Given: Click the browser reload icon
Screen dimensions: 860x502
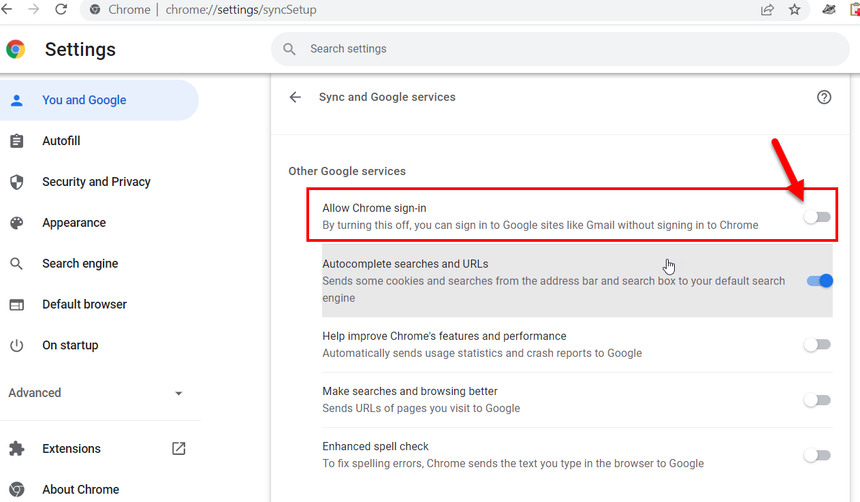Looking at the screenshot, I should pyautogui.click(x=61, y=10).
